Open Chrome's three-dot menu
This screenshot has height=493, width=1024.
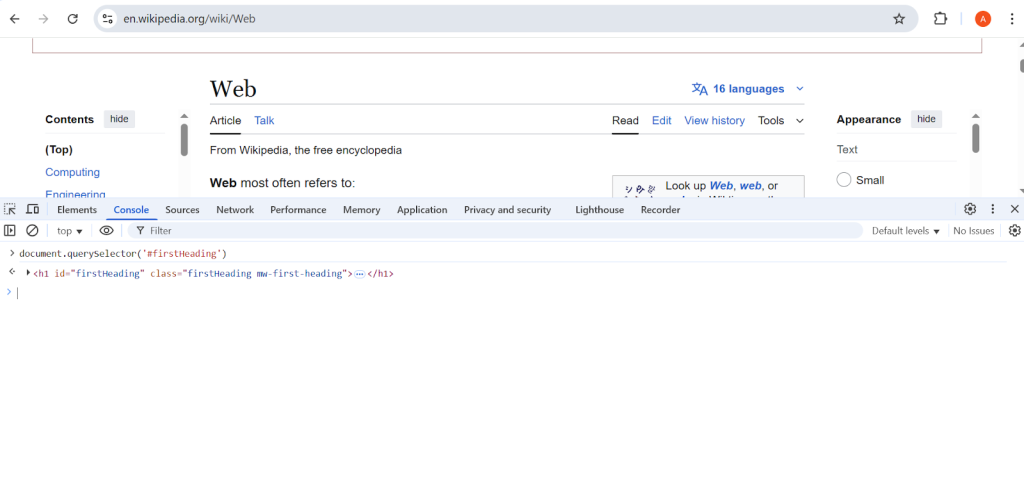coord(1012,19)
